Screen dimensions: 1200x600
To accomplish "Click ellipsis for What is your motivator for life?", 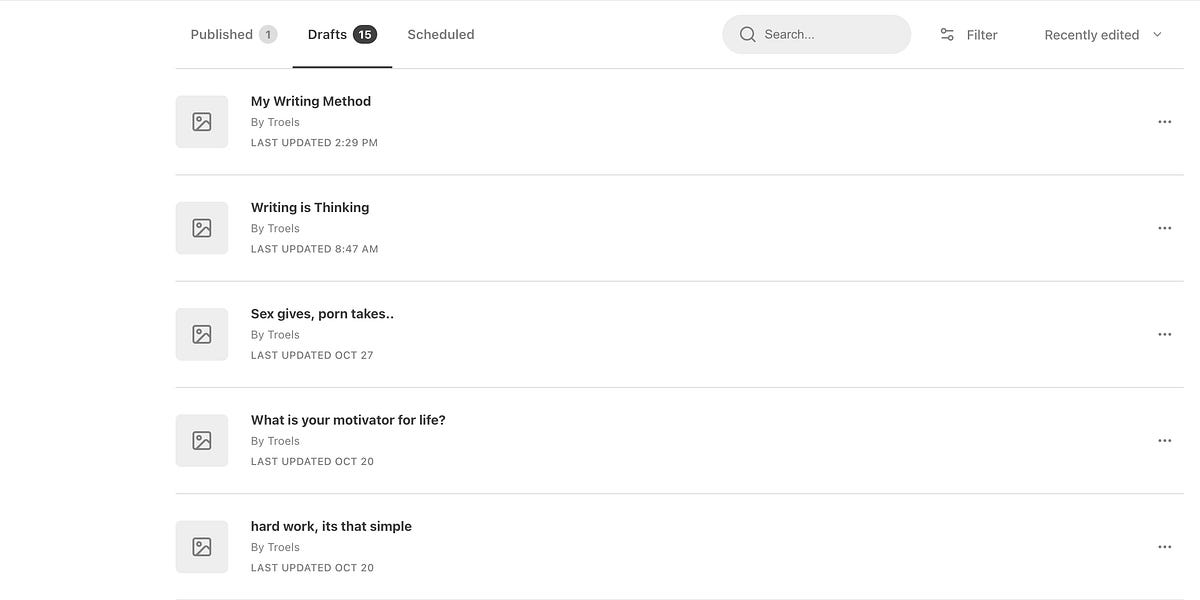I will tap(1164, 439).
